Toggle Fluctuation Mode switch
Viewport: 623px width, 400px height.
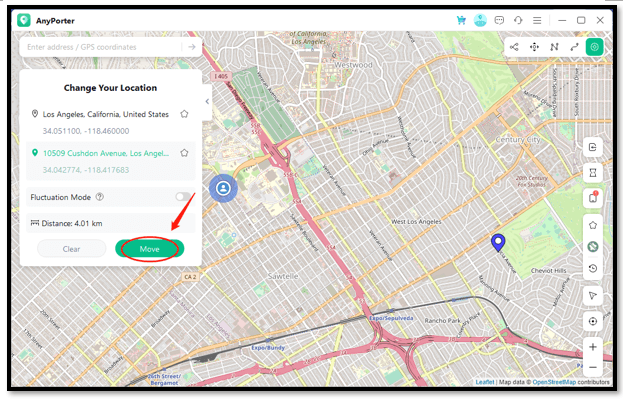[183, 197]
